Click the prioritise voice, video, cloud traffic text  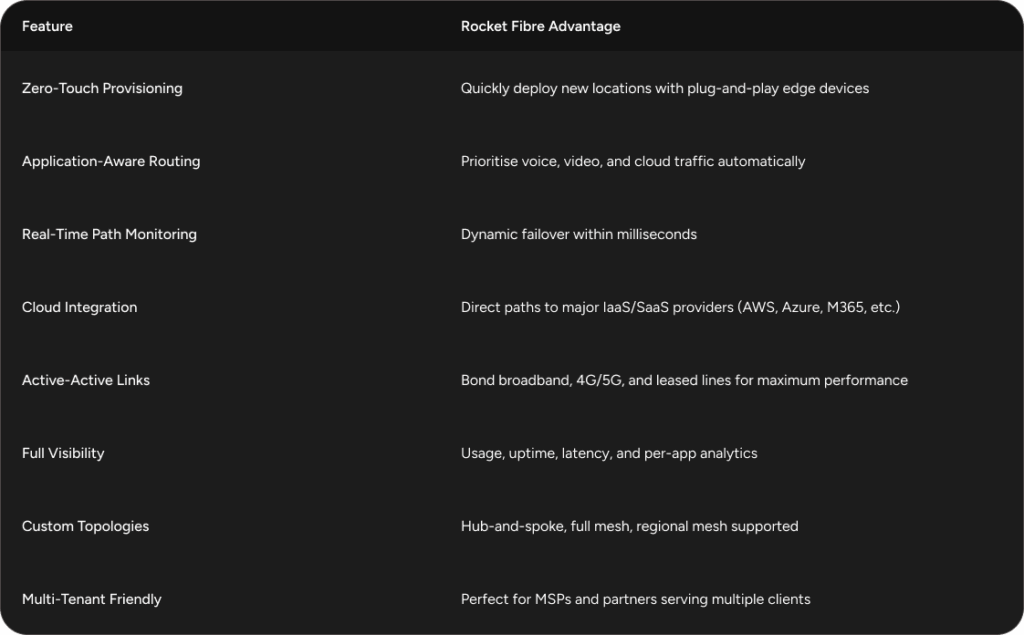632,161
